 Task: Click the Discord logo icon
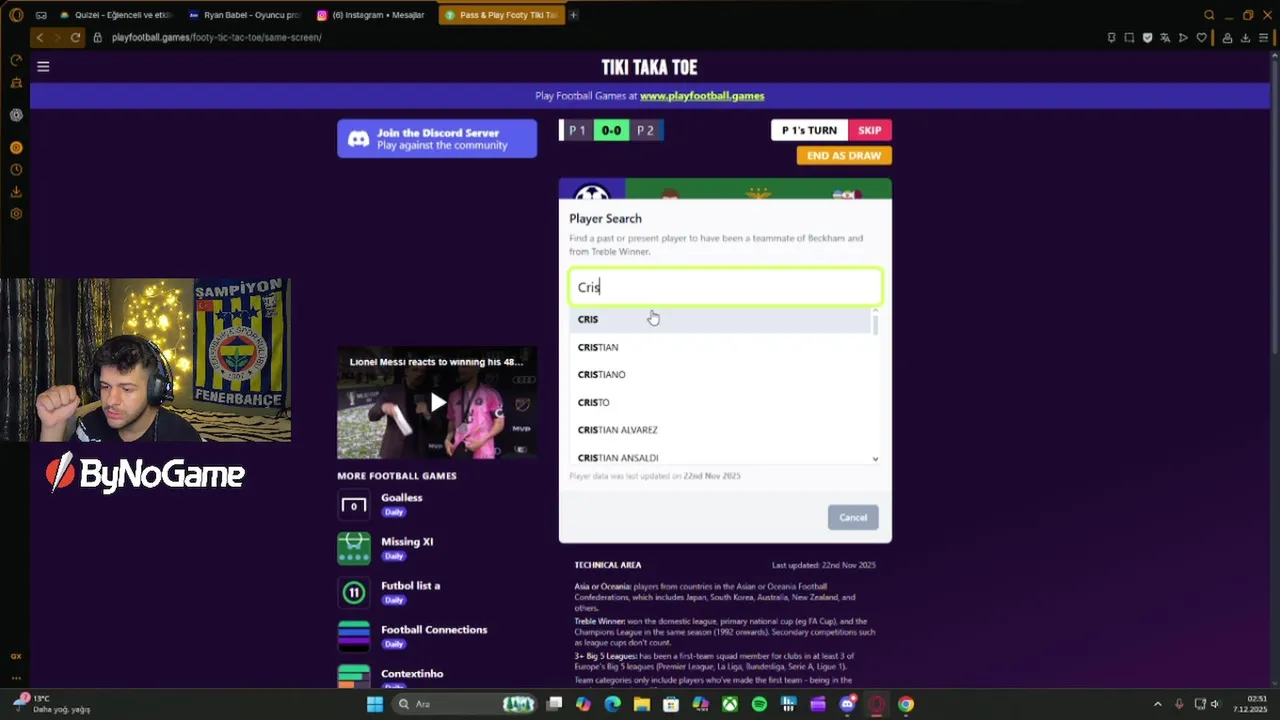click(x=358, y=139)
